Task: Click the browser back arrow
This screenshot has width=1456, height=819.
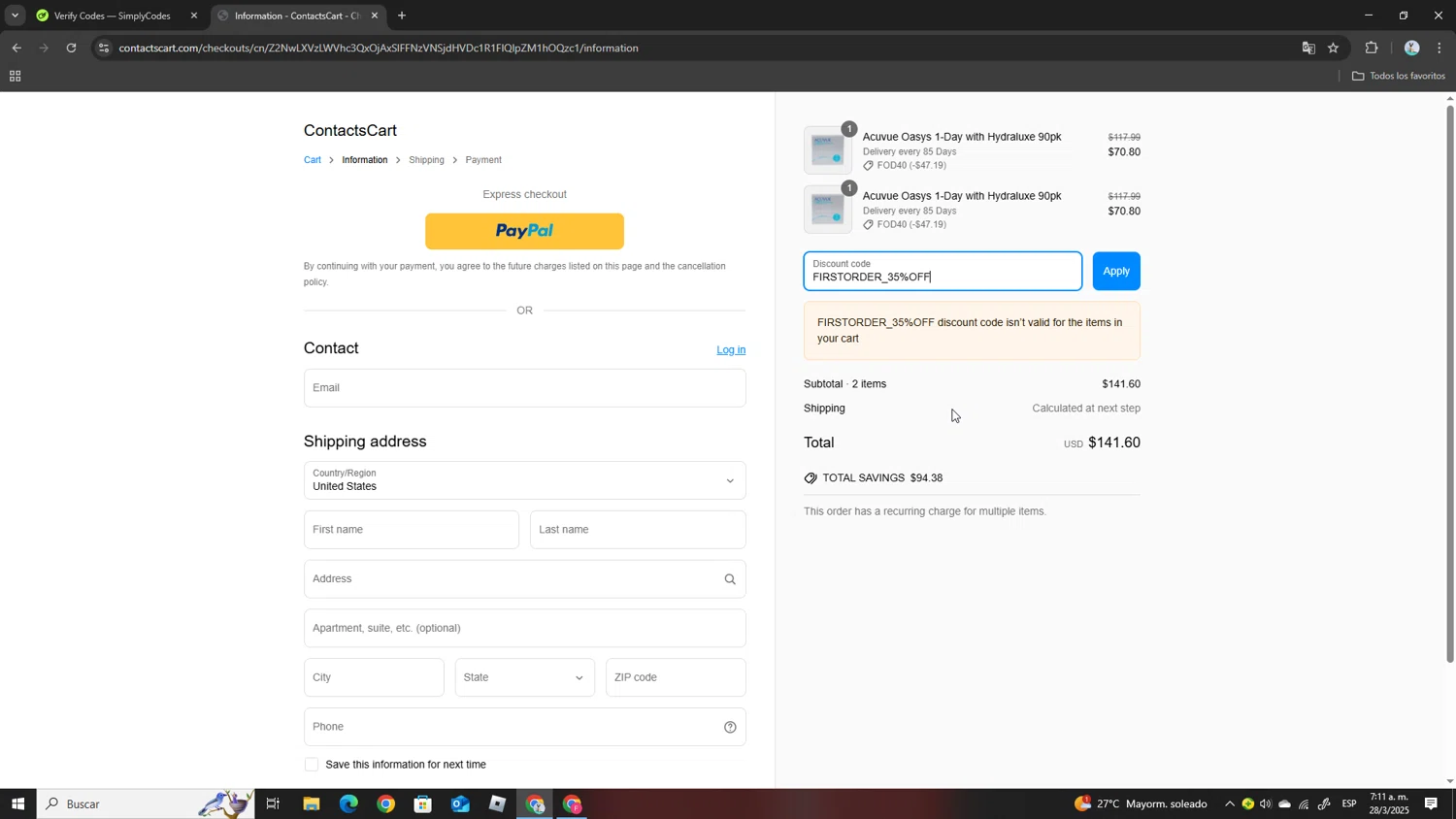Action: point(17,48)
